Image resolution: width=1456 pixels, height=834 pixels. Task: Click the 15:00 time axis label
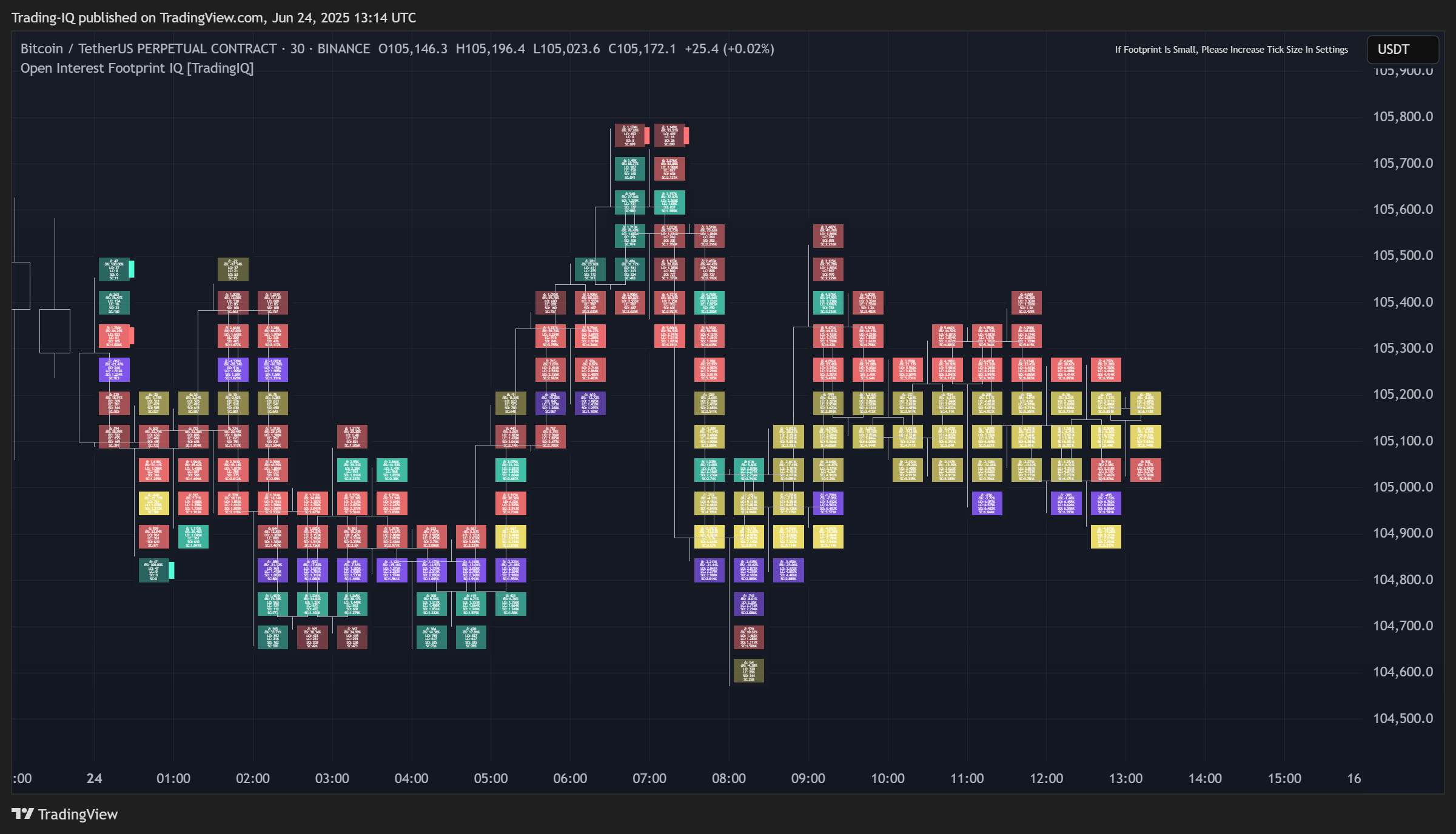1284,778
